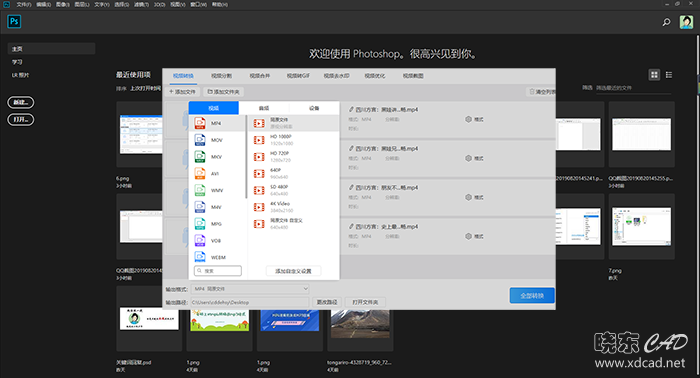Select the AVI format icon
Viewport: 700px width, 378px height.
coord(200,173)
